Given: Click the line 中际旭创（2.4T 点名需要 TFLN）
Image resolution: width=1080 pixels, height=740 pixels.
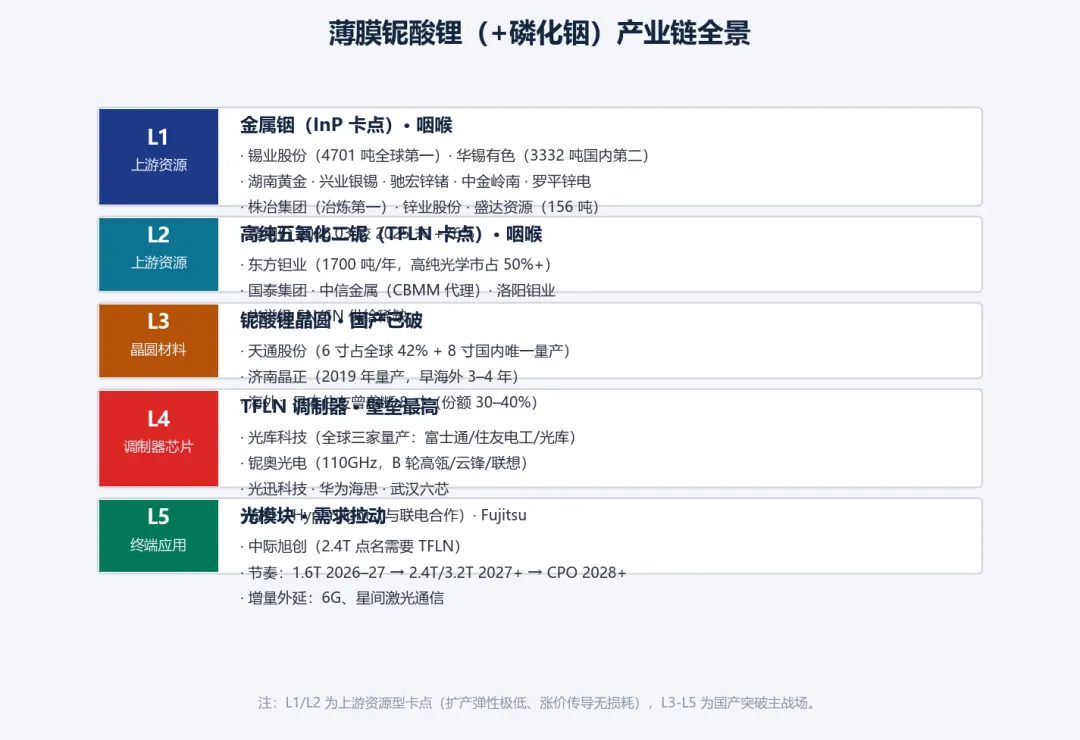Looking at the screenshot, I should (351, 546).
